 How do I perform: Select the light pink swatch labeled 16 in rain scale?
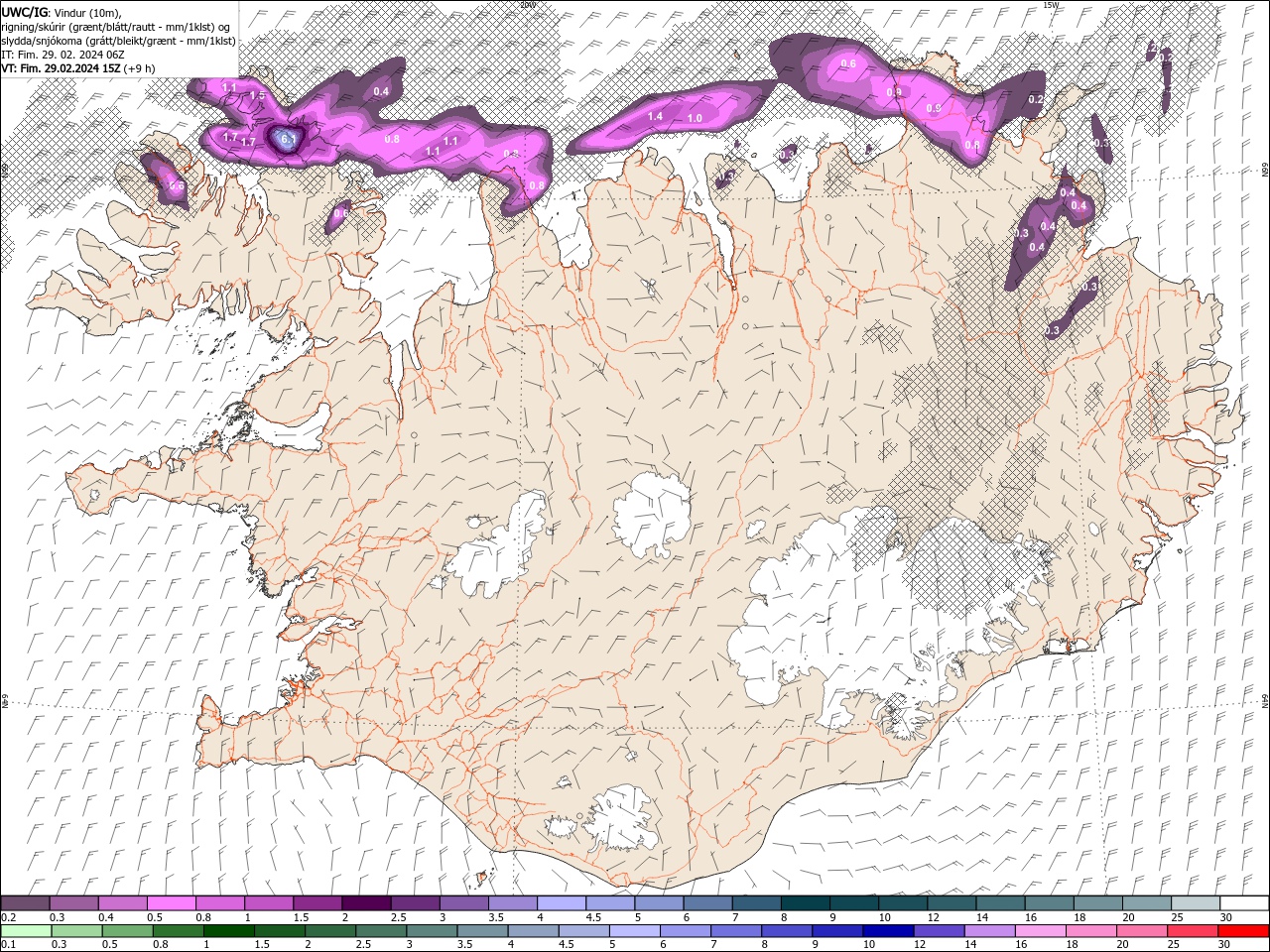point(1040,931)
